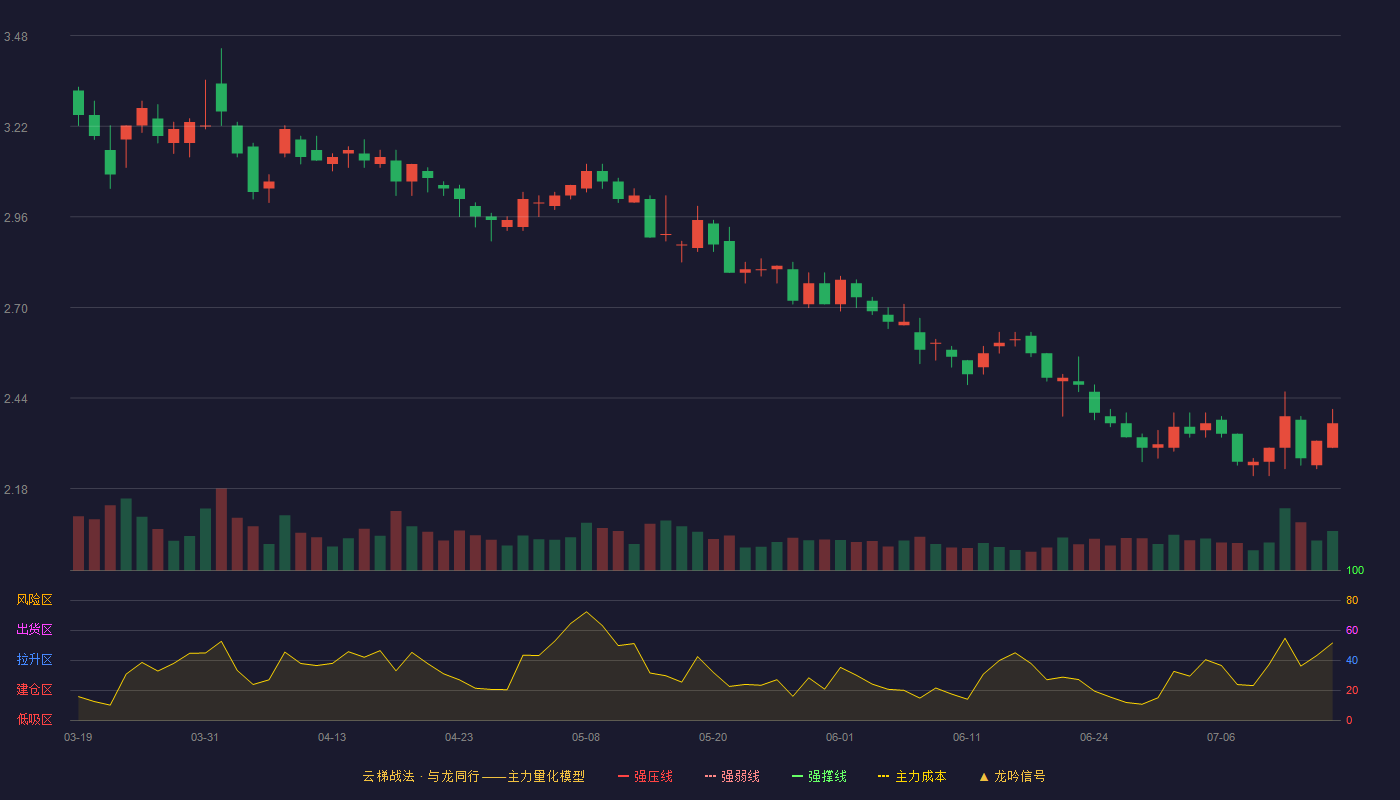
Task: Click the highest peak of the yellow indicator line
Action: [x=586, y=612]
